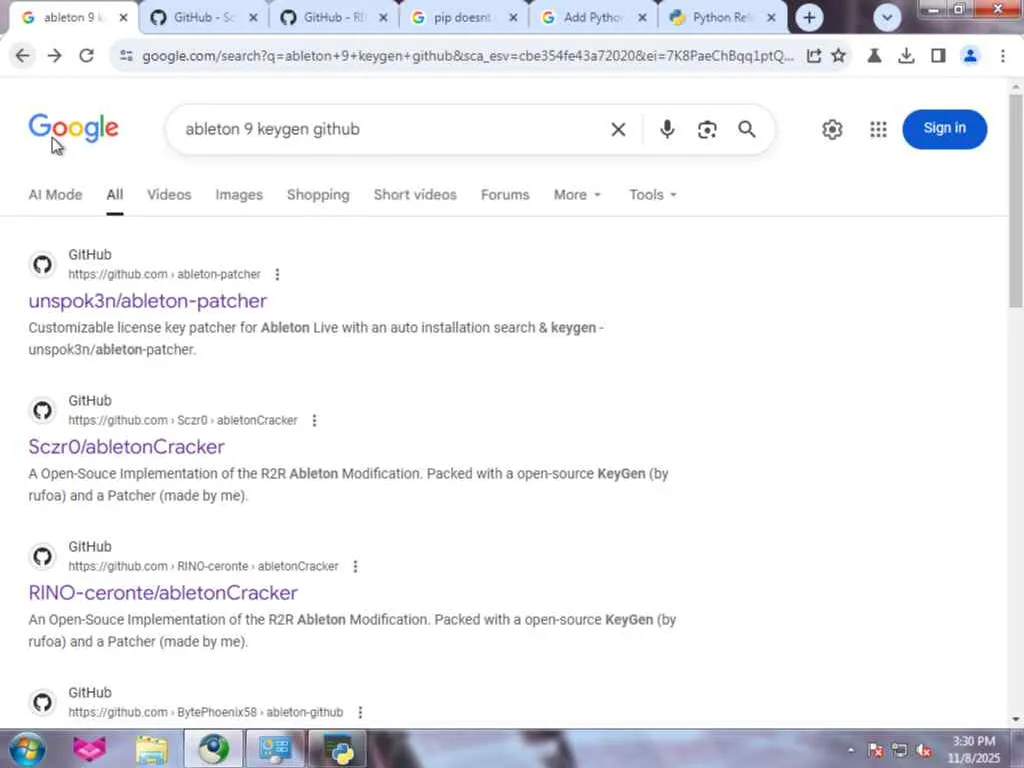Switch to Images results
1024x768 pixels.
[239, 195]
